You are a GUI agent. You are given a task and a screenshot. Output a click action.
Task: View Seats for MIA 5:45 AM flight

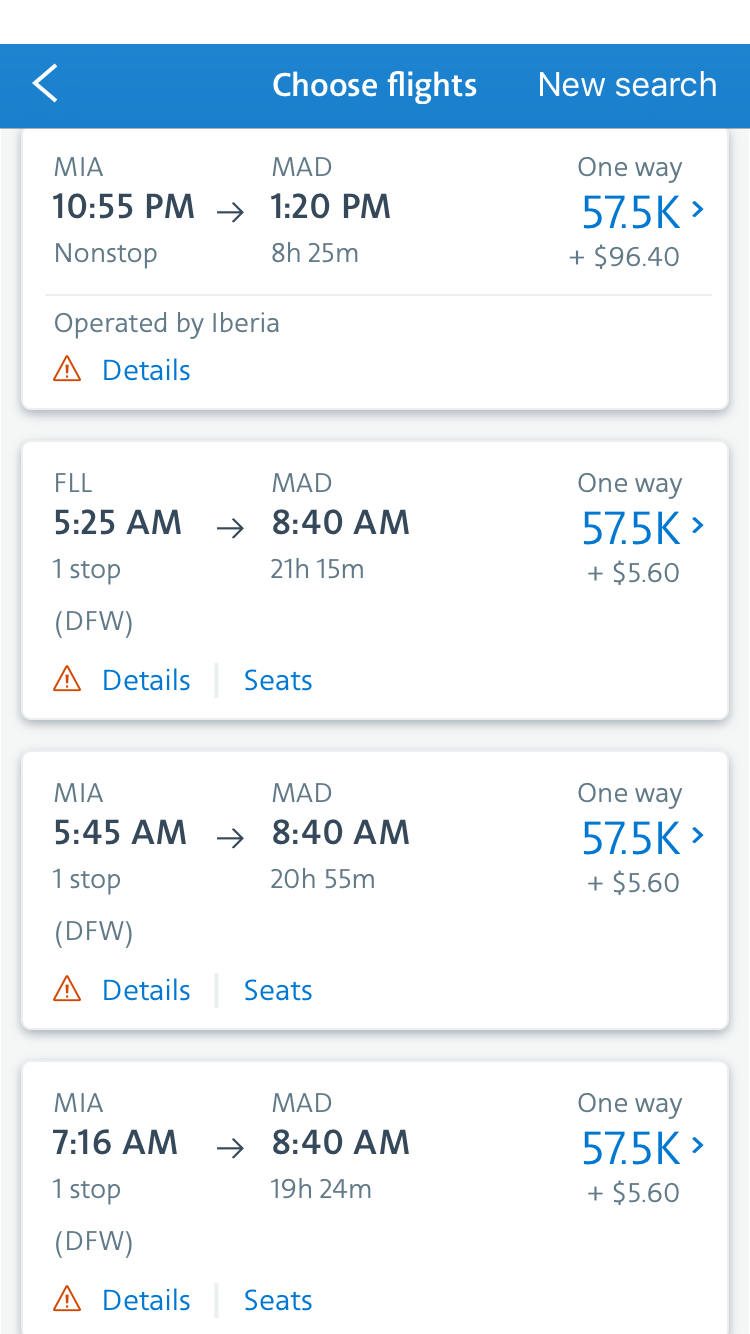click(x=278, y=990)
